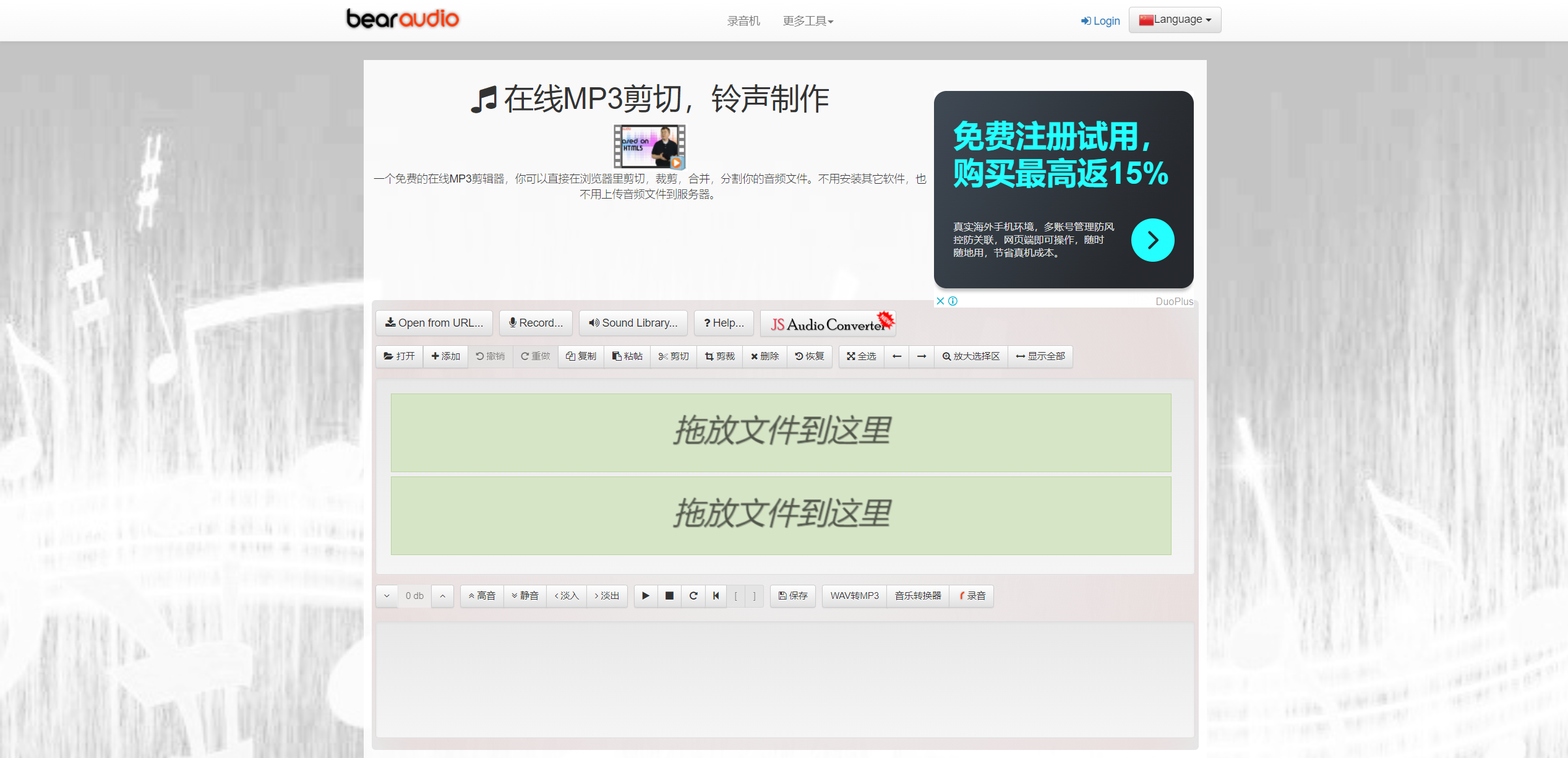Select the 剪切 (cut) scissors tool
Screen dimensions: 1568x758
click(x=673, y=356)
